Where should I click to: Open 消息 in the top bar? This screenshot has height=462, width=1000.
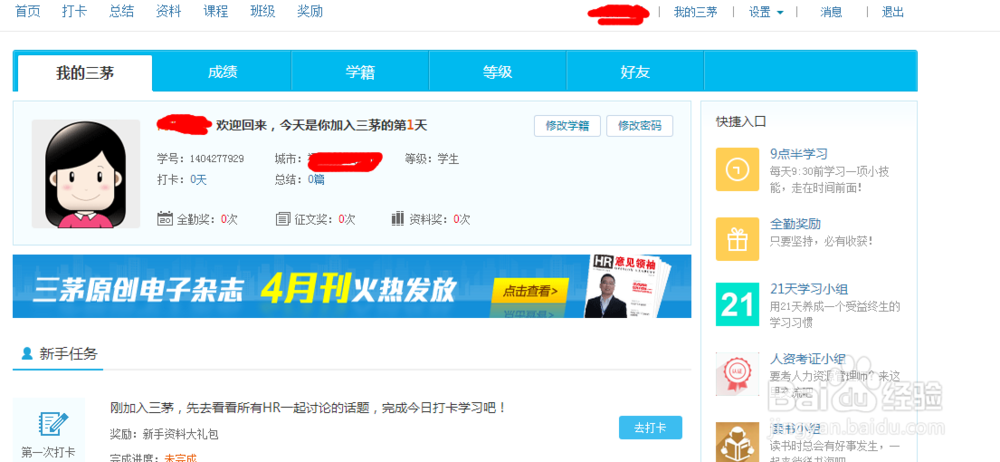[831, 12]
